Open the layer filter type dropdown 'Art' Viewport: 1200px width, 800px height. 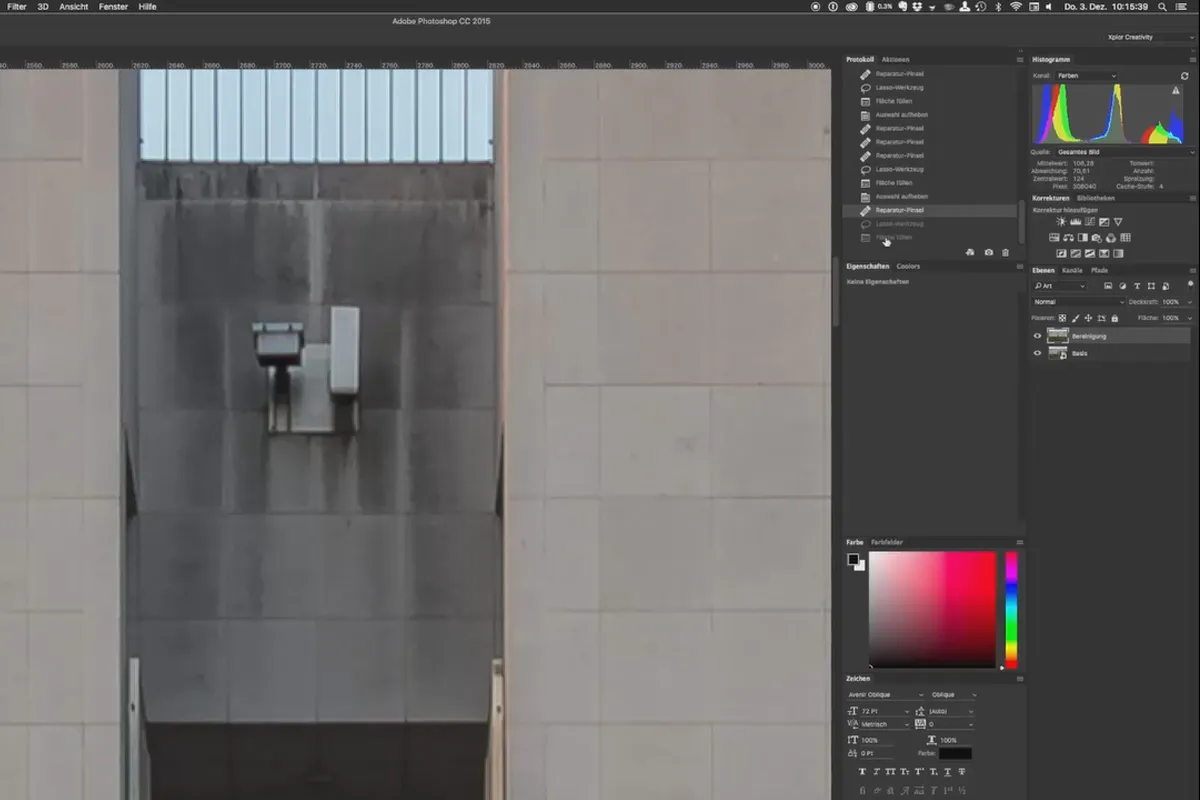(x=1060, y=286)
